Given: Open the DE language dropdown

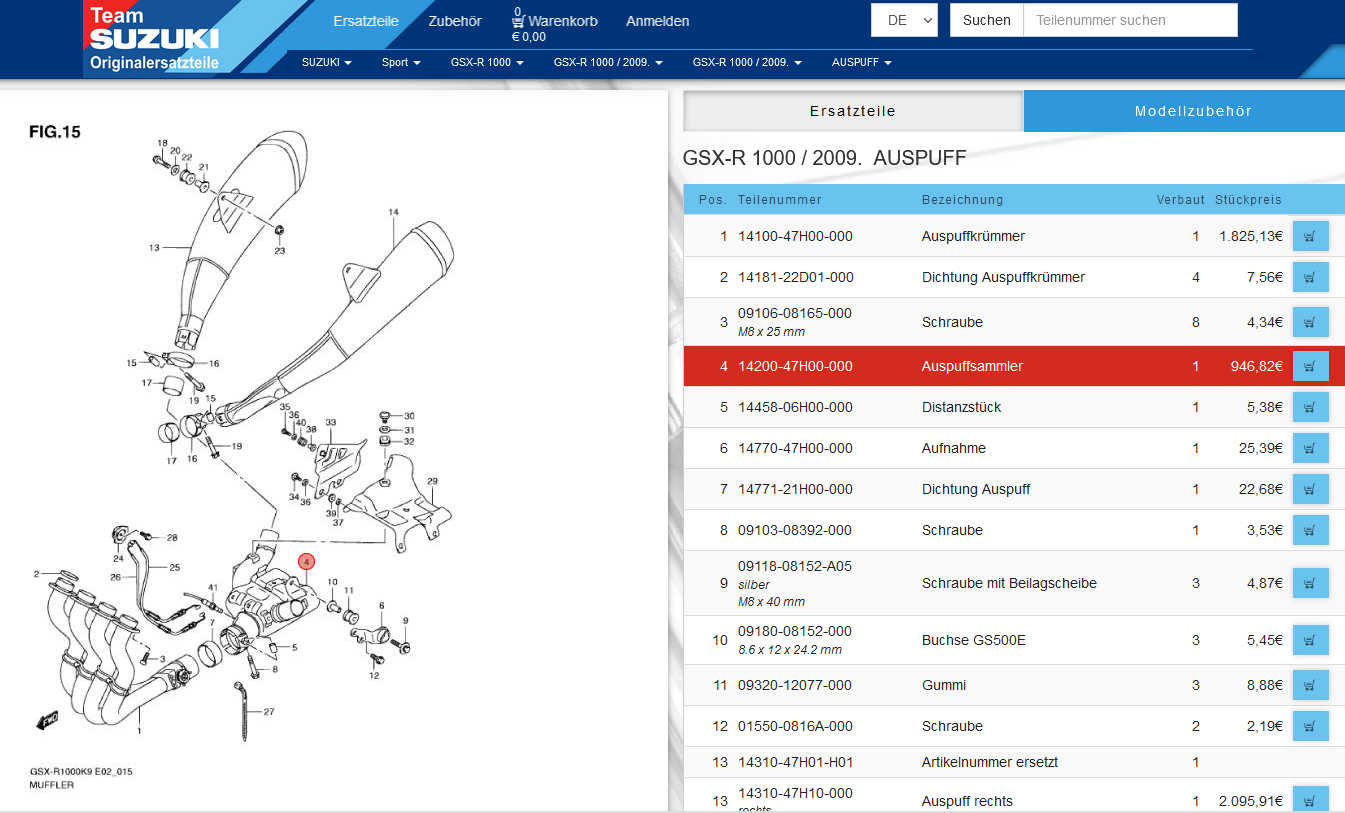Looking at the screenshot, I should point(904,20).
